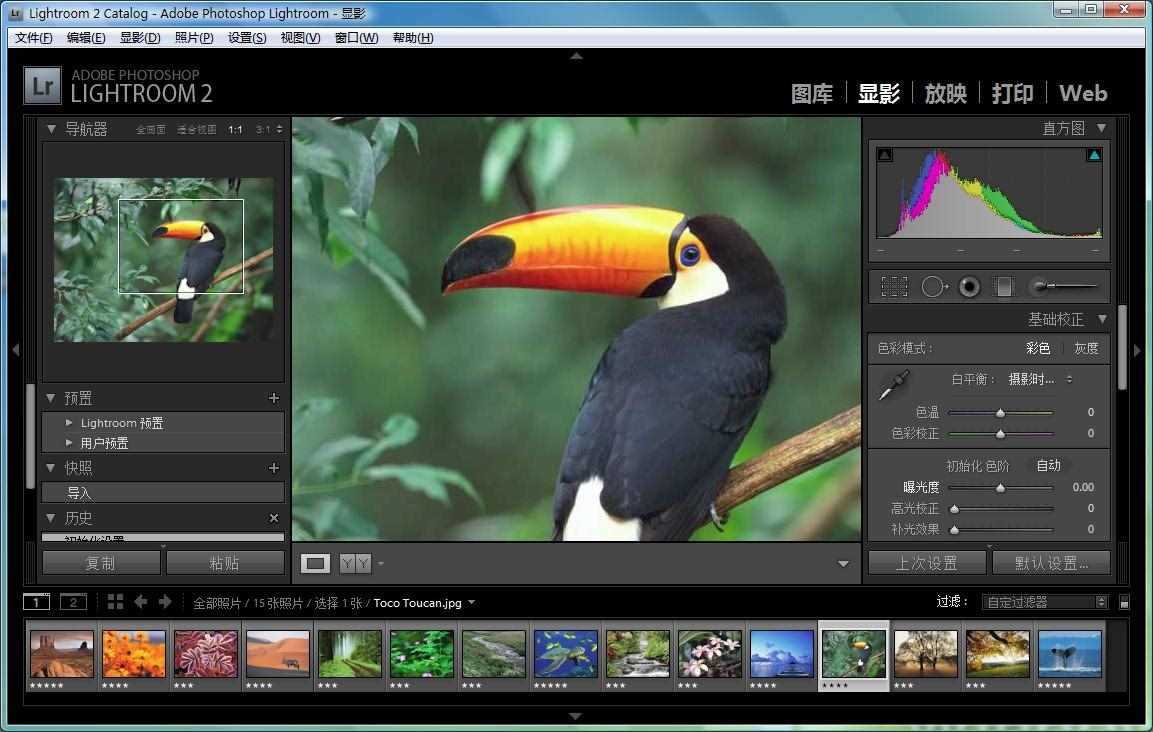
Task: Expand the Lightroom 预置 presets list
Action: 68,422
